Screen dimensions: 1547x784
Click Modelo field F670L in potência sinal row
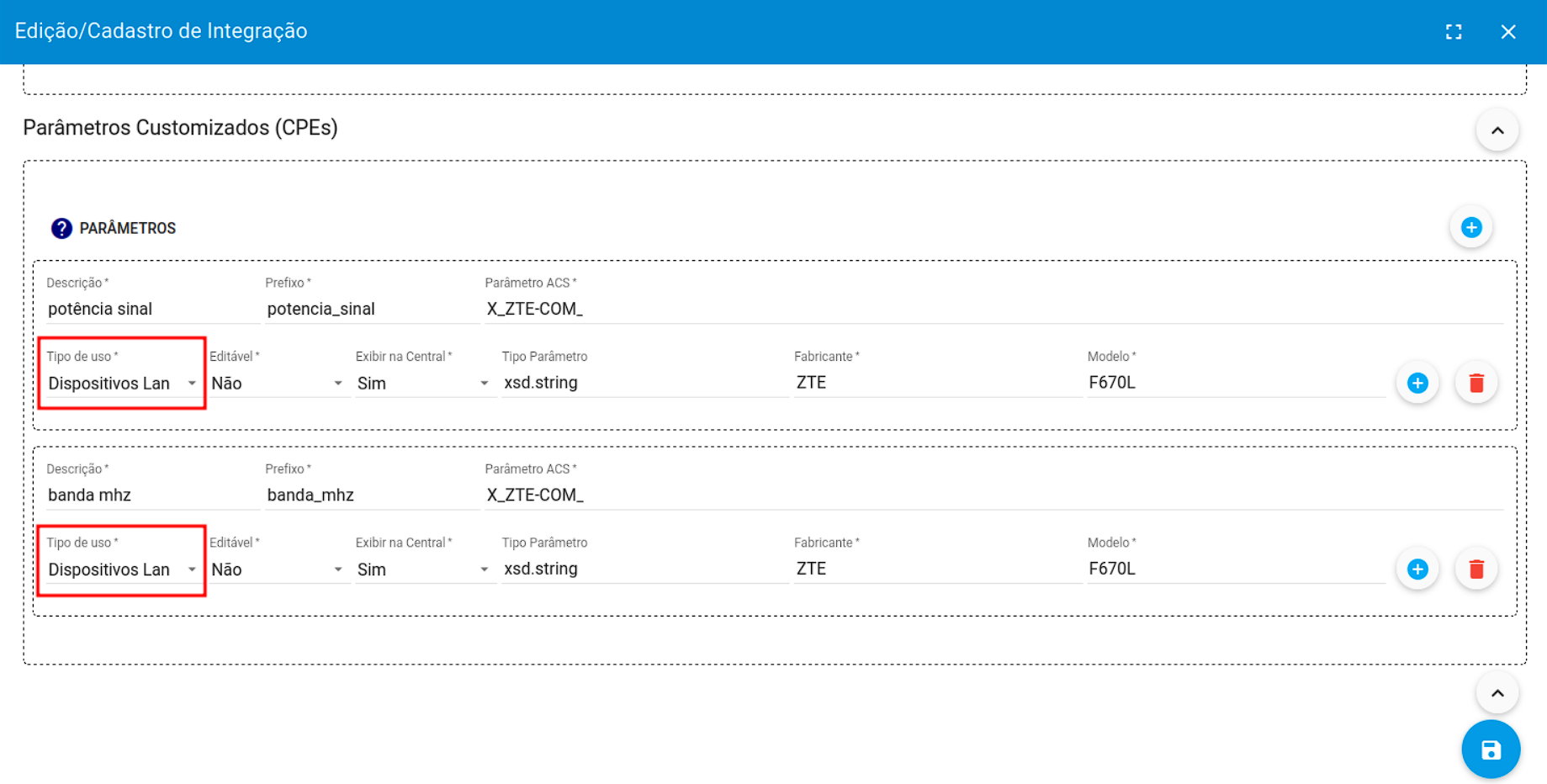pyautogui.click(x=1236, y=383)
